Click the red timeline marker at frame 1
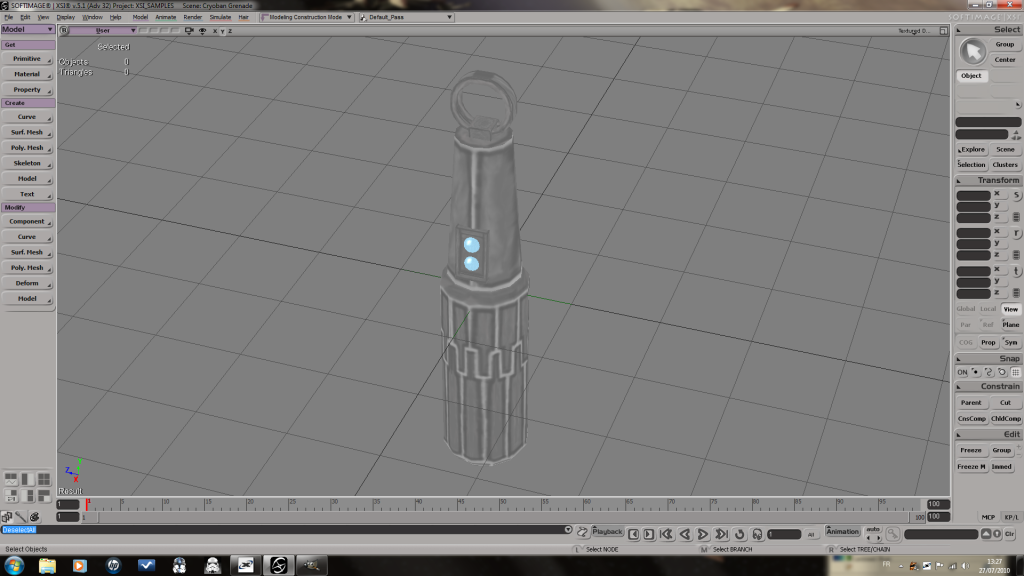This screenshot has height=576, width=1024. pos(87,504)
